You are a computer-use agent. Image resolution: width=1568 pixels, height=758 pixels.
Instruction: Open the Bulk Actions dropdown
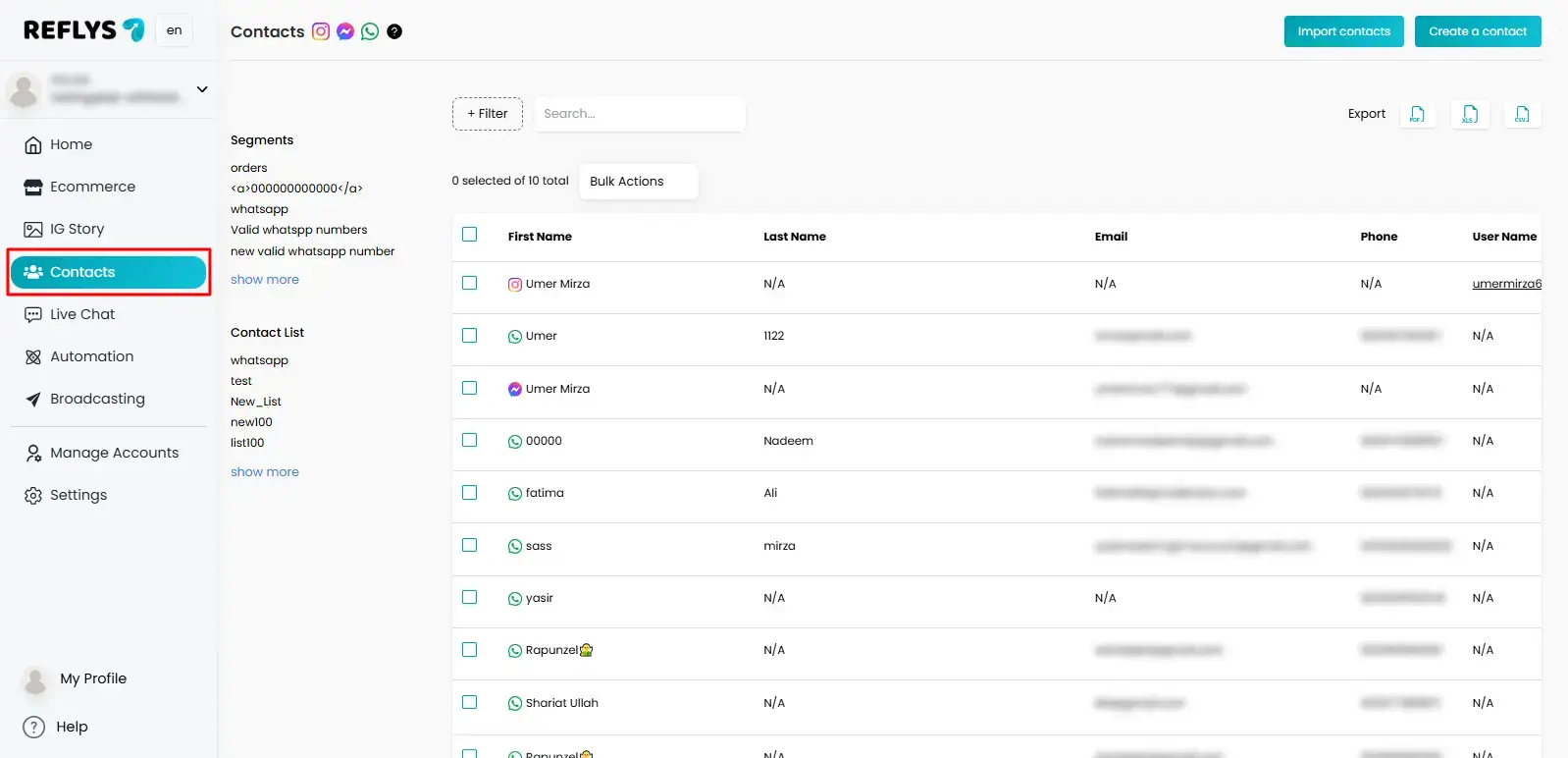[x=638, y=182]
